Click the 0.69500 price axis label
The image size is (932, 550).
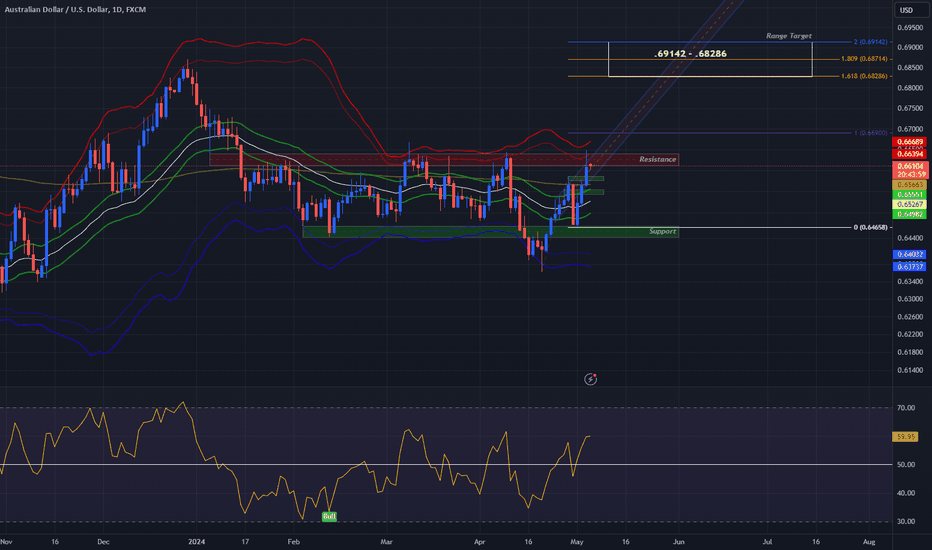(909, 28)
